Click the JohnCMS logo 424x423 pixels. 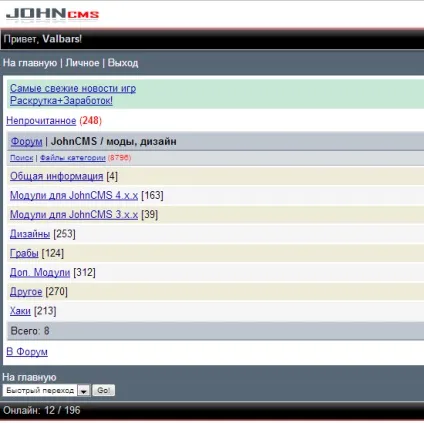point(52,15)
